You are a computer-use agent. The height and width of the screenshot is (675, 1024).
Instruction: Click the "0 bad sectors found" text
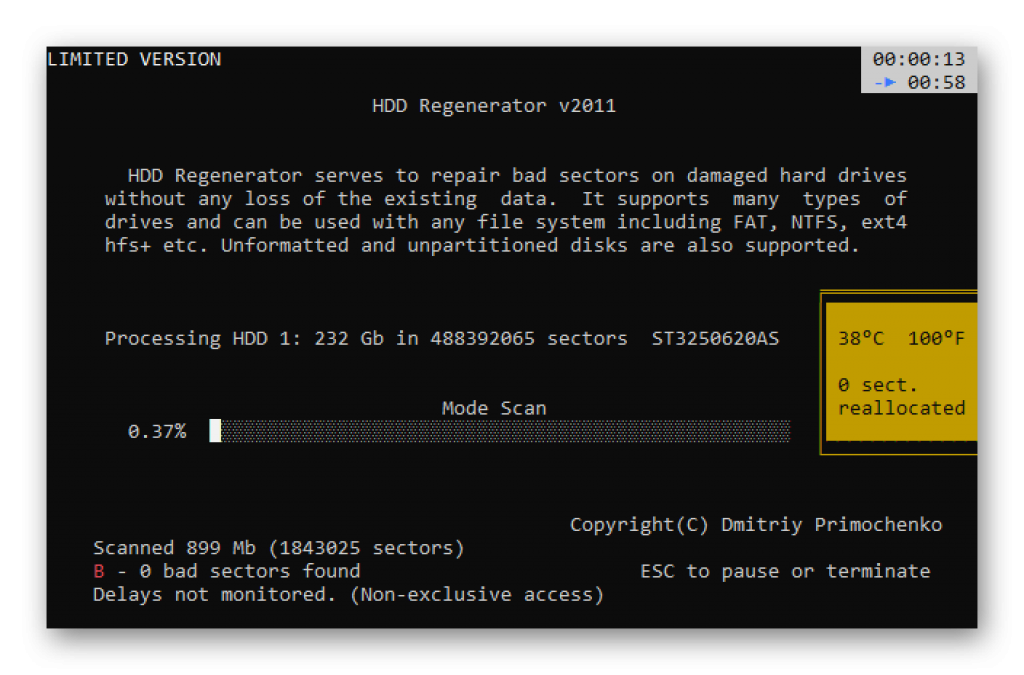click(x=249, y=571)
